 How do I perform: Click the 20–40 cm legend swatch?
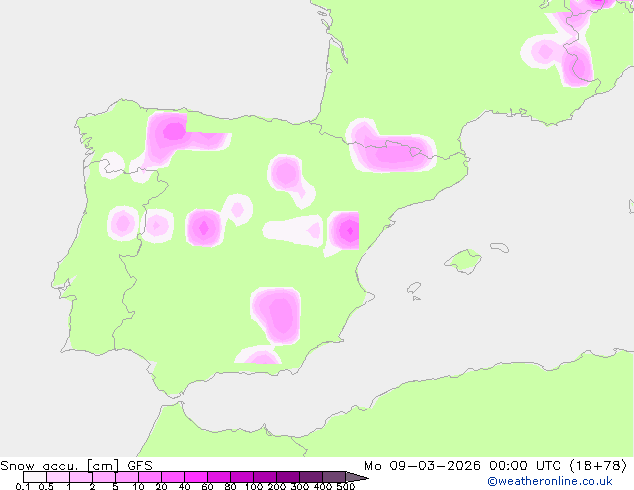(x=173, y=477)
